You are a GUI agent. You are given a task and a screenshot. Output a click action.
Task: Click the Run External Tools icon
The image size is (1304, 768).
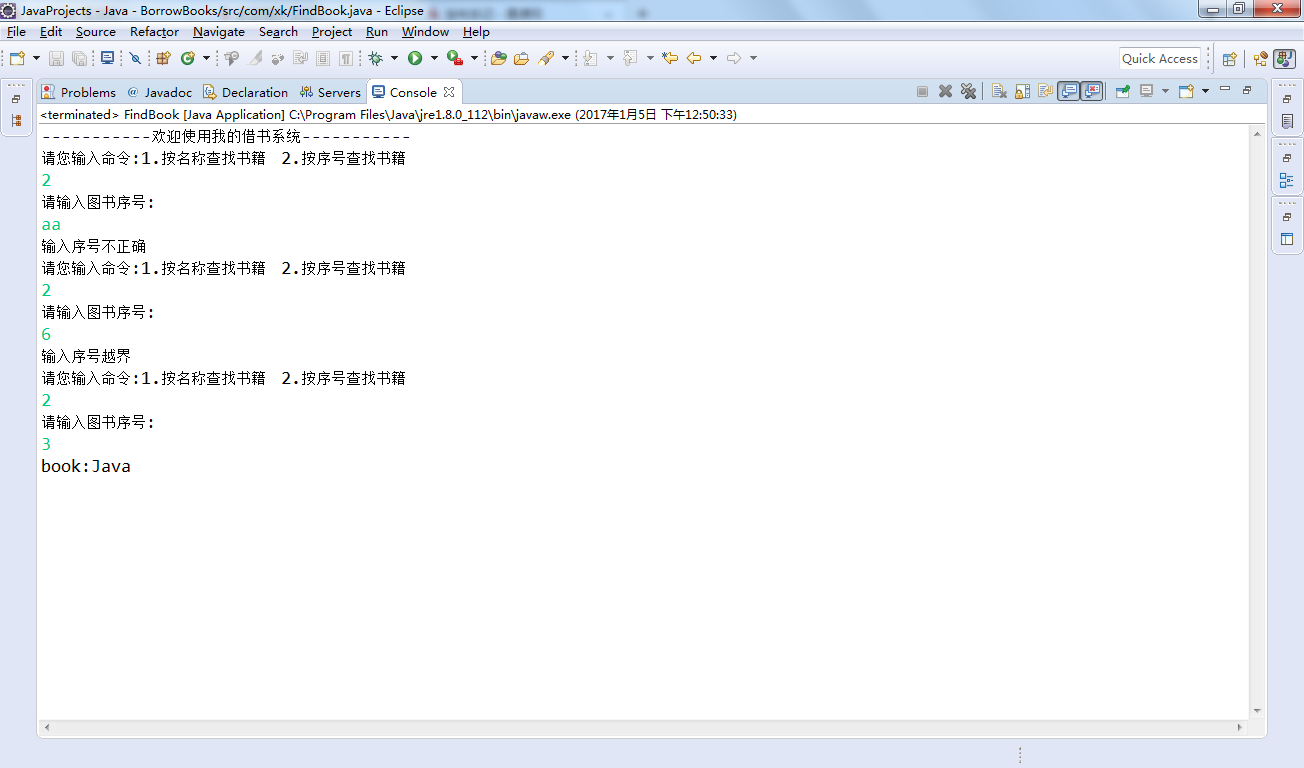coord(455,58)
